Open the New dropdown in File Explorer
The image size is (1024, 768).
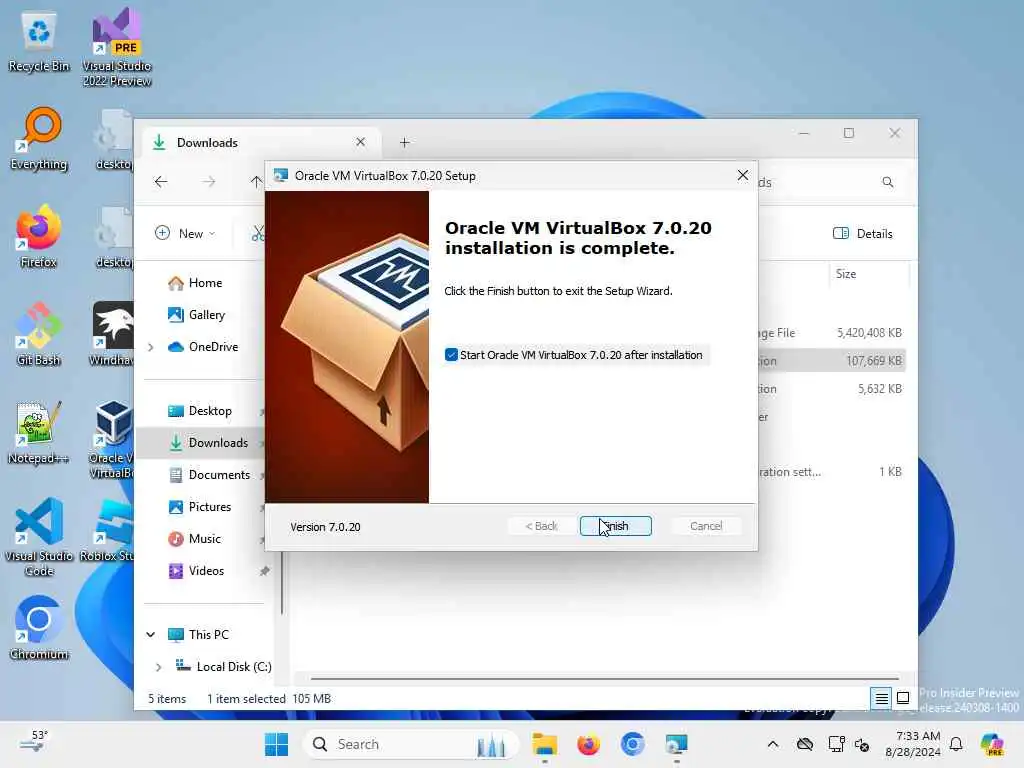[x=185, y=233]
